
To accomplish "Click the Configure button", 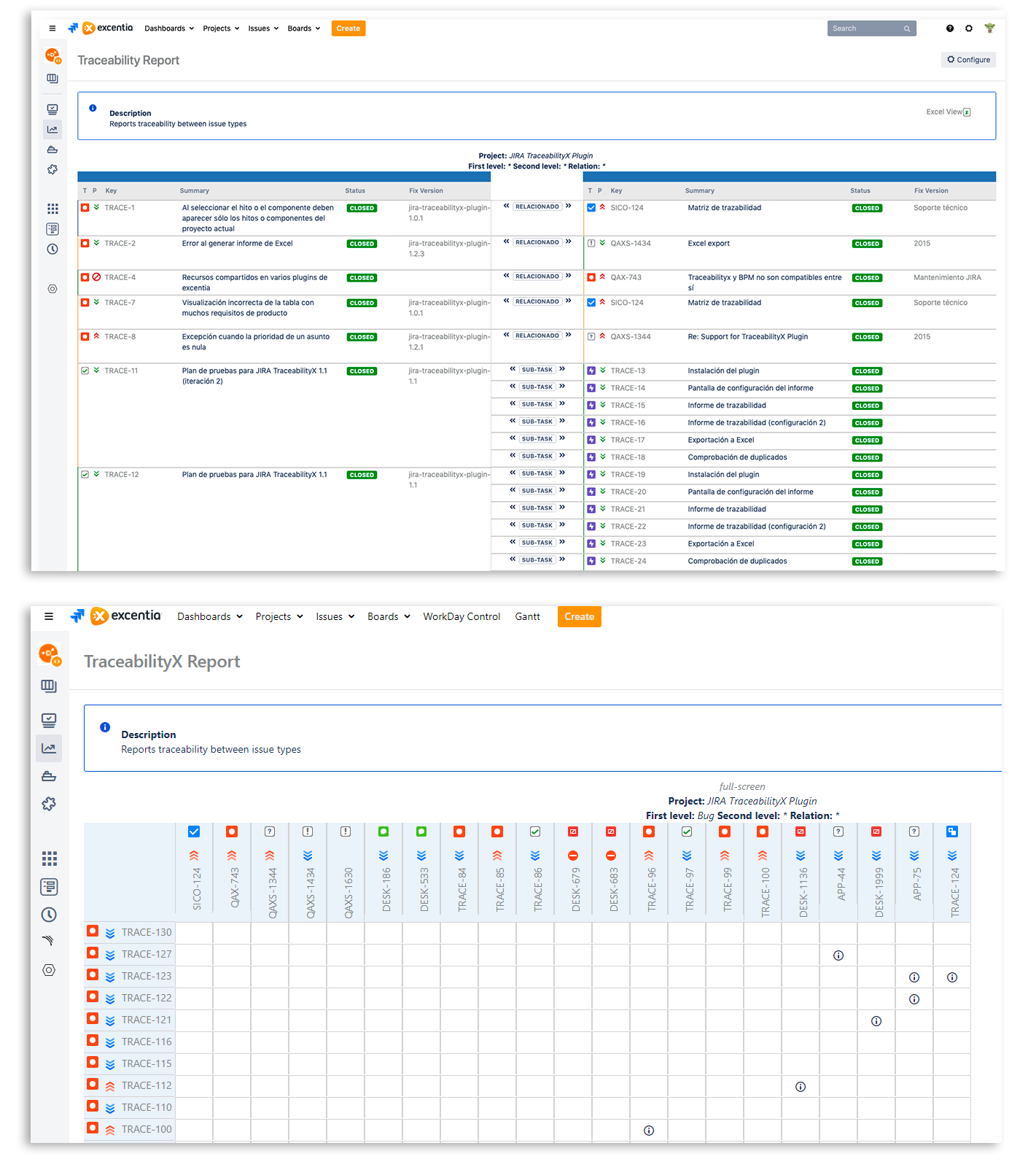I will pyautogui.click(x=968, y=60).
